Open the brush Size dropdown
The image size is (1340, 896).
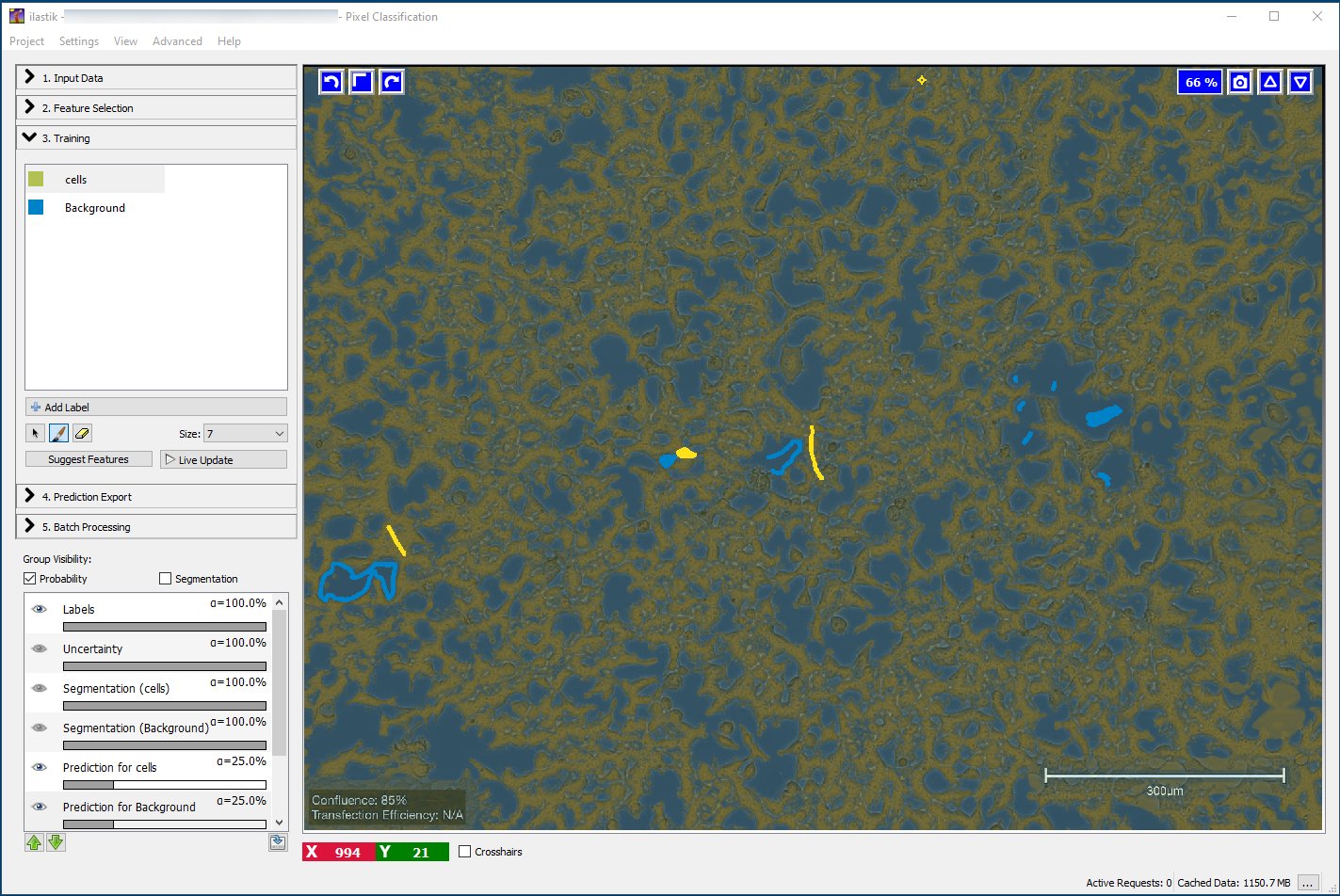coord(244,433)
